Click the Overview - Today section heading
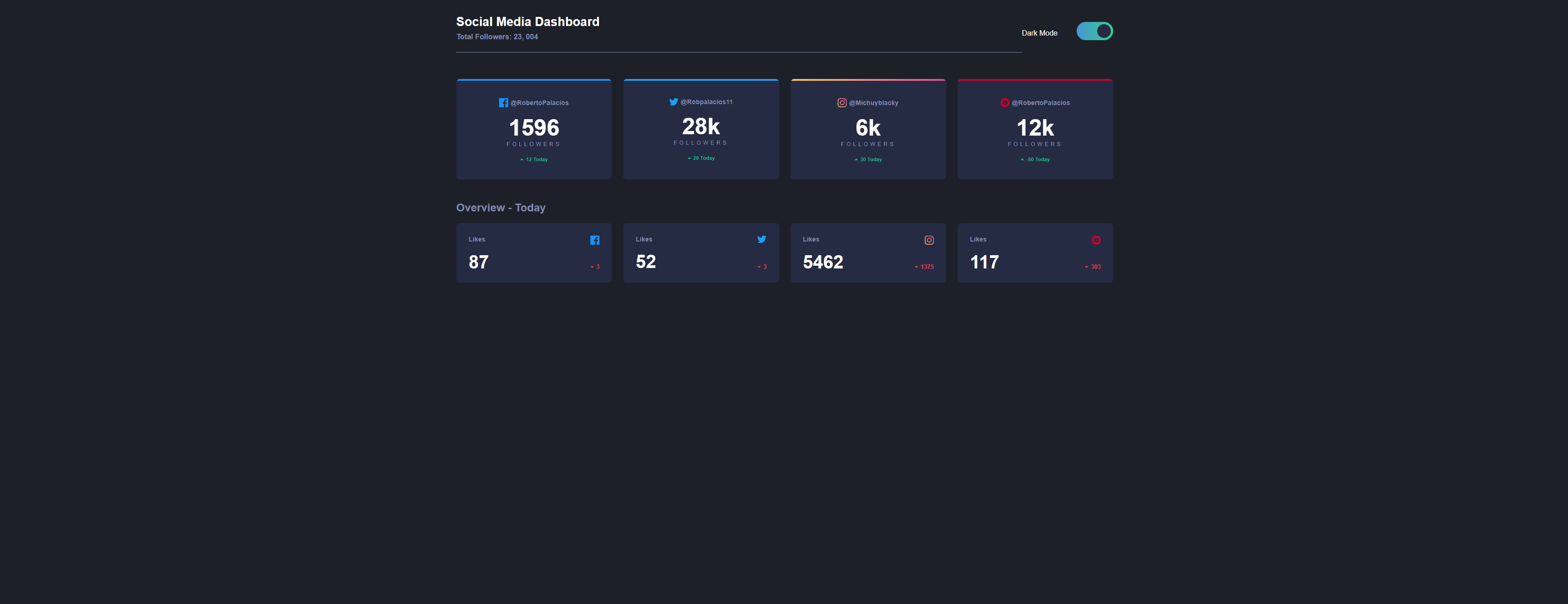 pos(500,208)
